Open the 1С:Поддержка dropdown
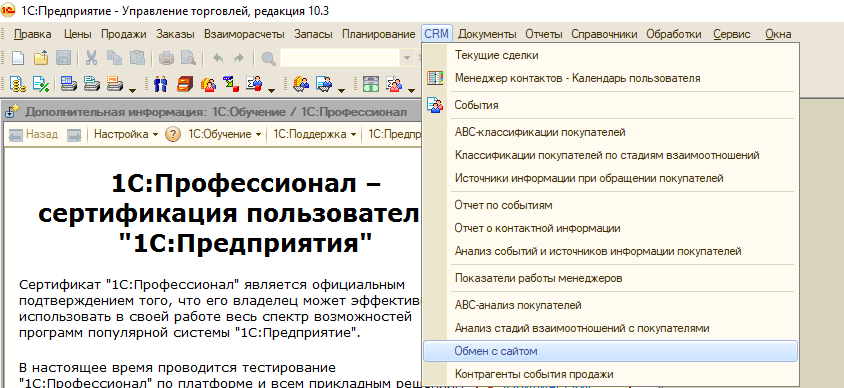The image size is (844, 388). tap(316, 134)
